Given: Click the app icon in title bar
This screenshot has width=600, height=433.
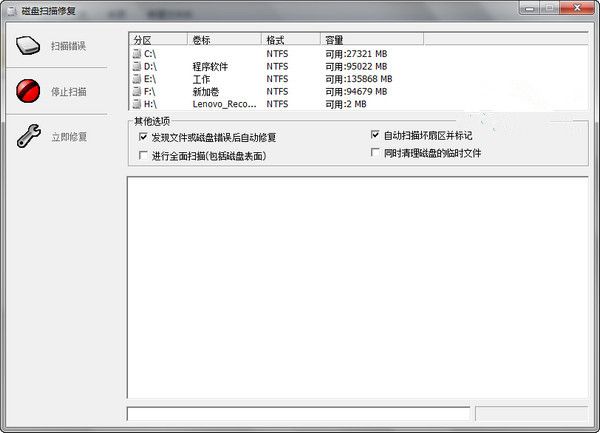Looking at the screenshot, I should click(11, 11).
